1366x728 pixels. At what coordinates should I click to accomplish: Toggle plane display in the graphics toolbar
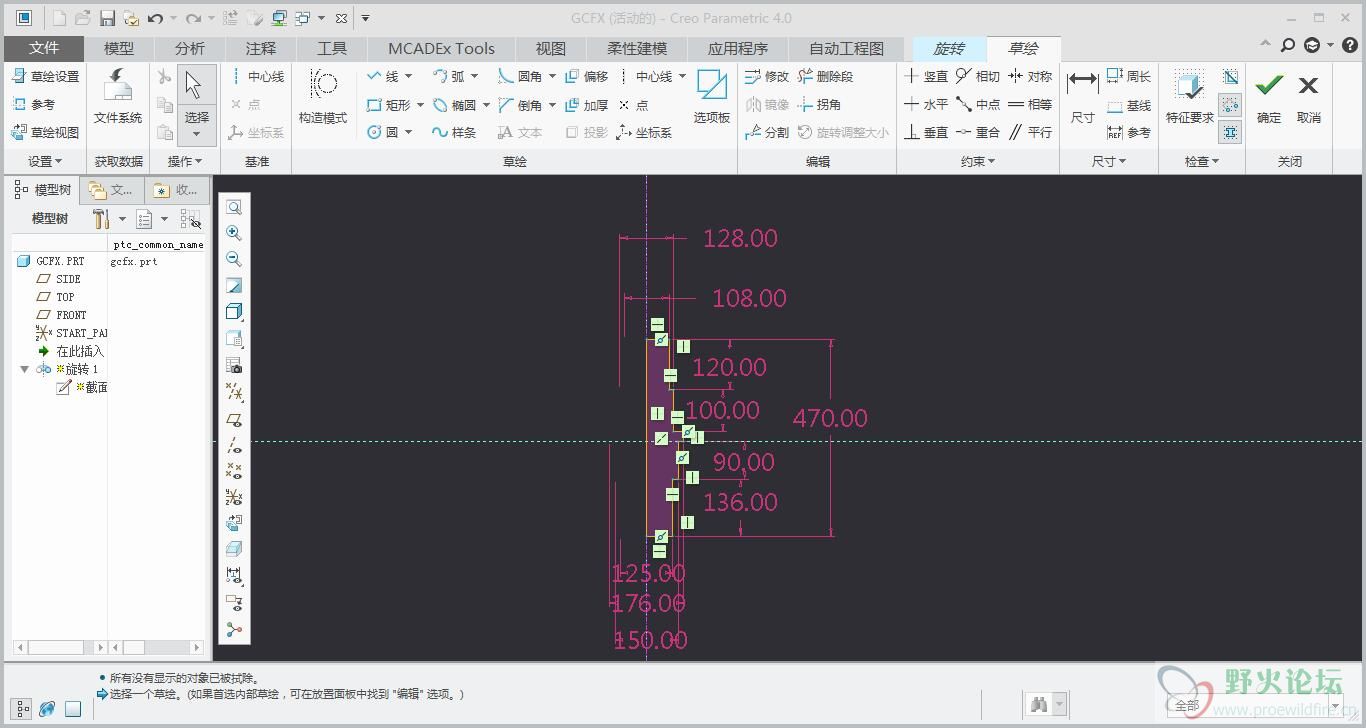click(x=234, y=420)
